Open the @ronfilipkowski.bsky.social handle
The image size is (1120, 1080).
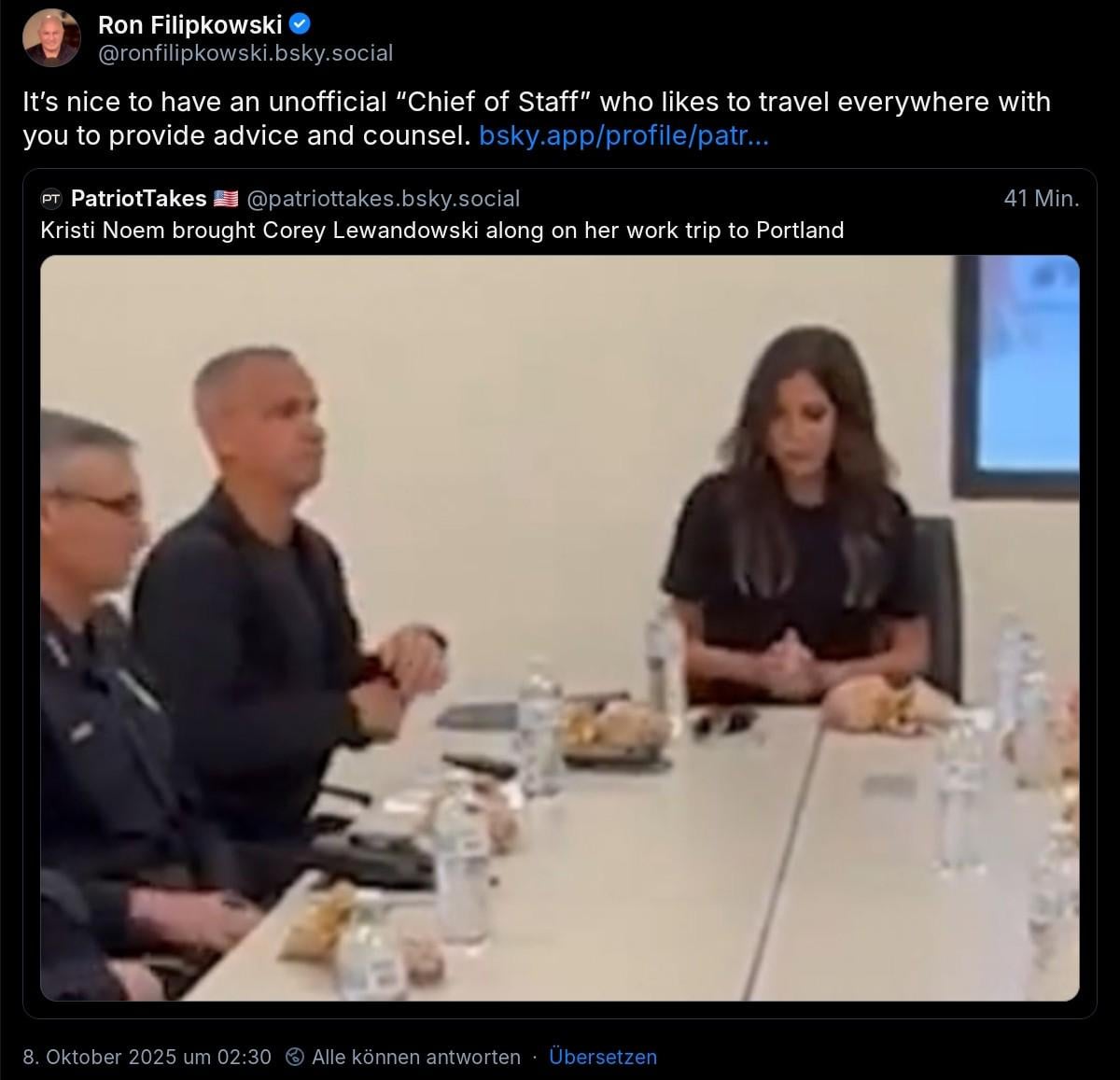pyautogui.click(x=245, y=53)
